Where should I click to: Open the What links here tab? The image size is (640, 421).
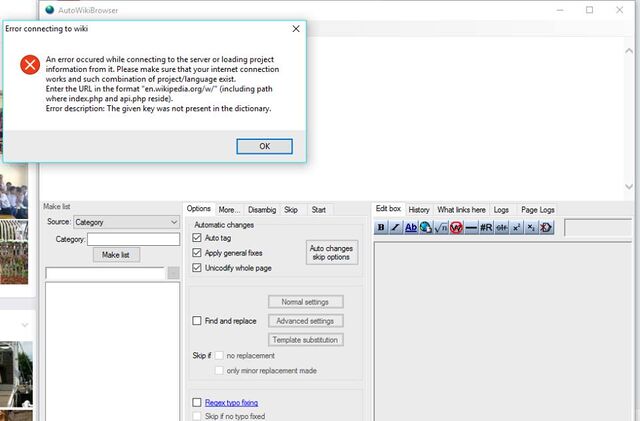pos(462,210)
